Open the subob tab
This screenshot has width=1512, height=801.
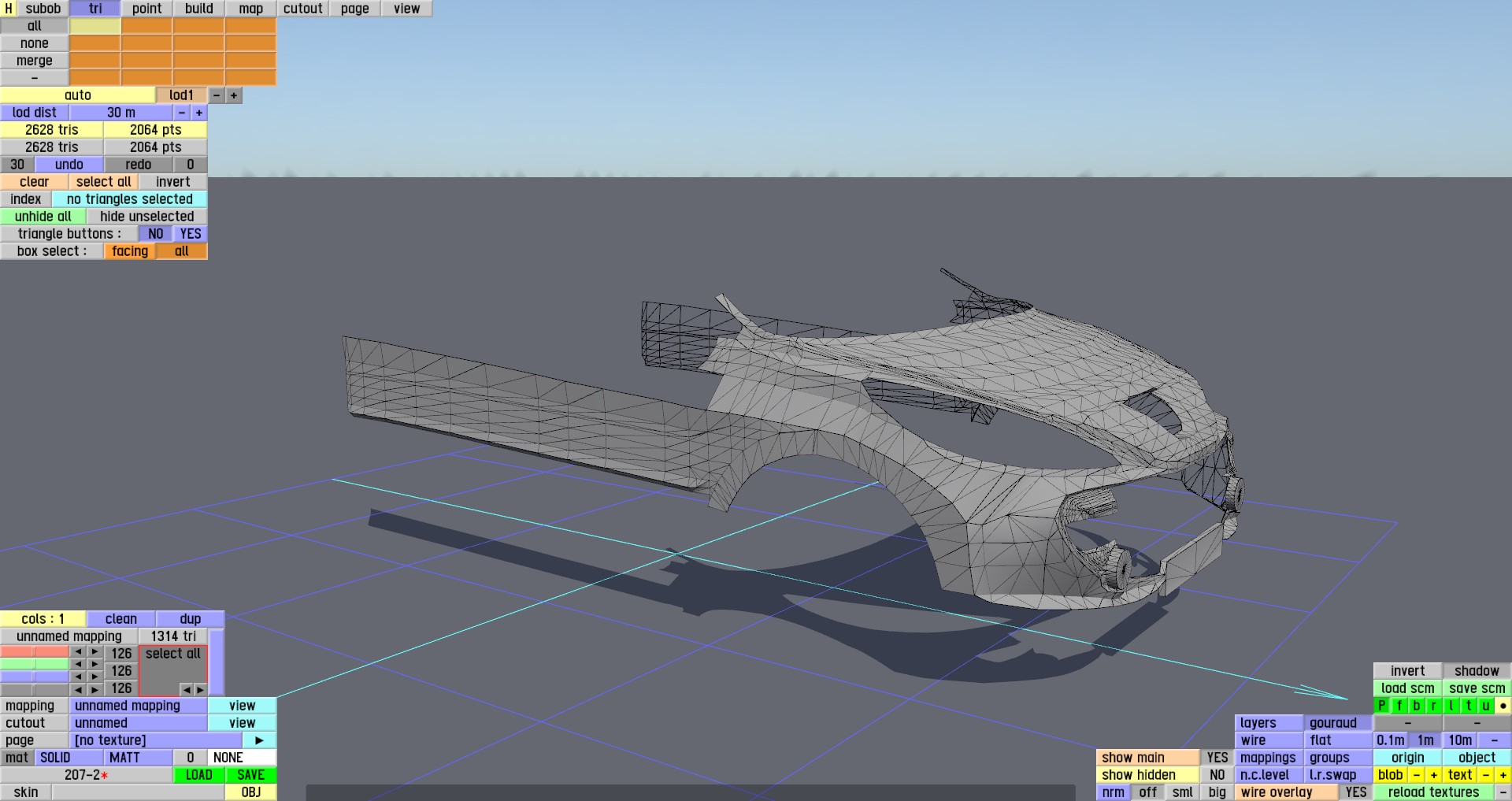43,9
